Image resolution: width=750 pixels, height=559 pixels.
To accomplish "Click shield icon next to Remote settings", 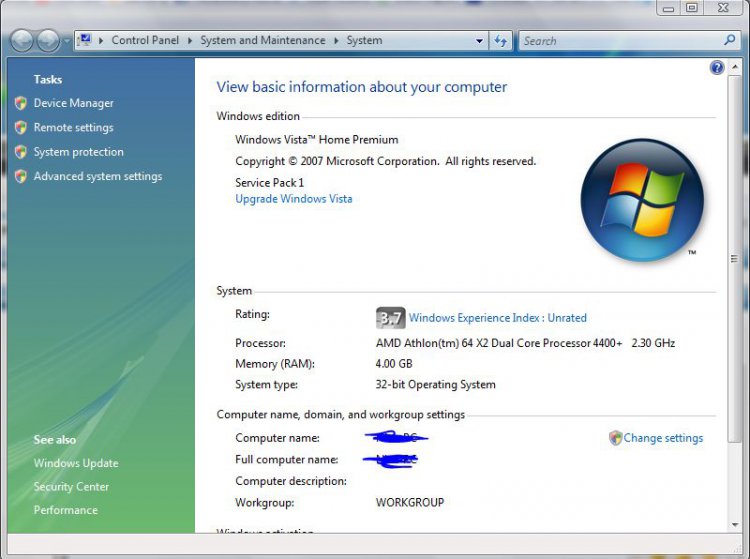I will pos(21,127).
